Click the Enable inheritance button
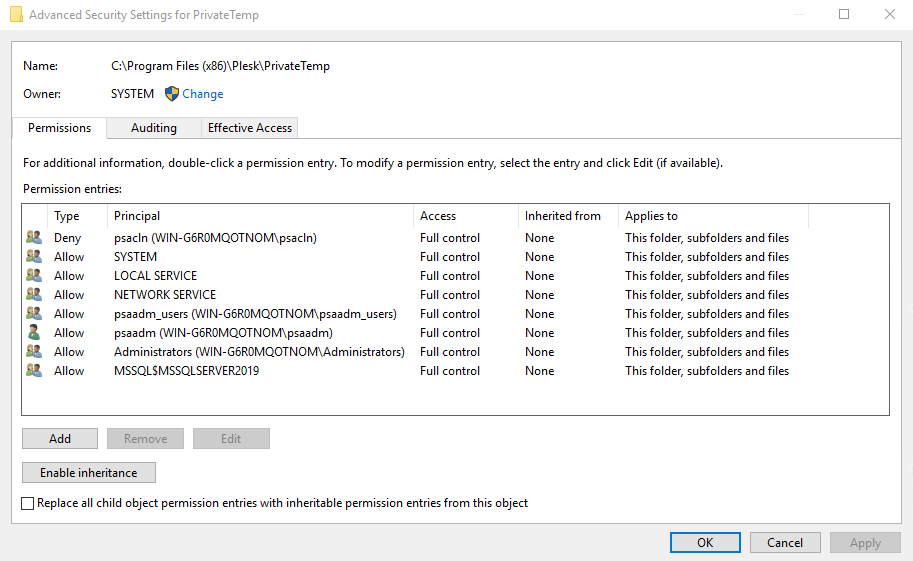Image resolution: width=913 pixels, height=561 pixels. coord(88,472)
